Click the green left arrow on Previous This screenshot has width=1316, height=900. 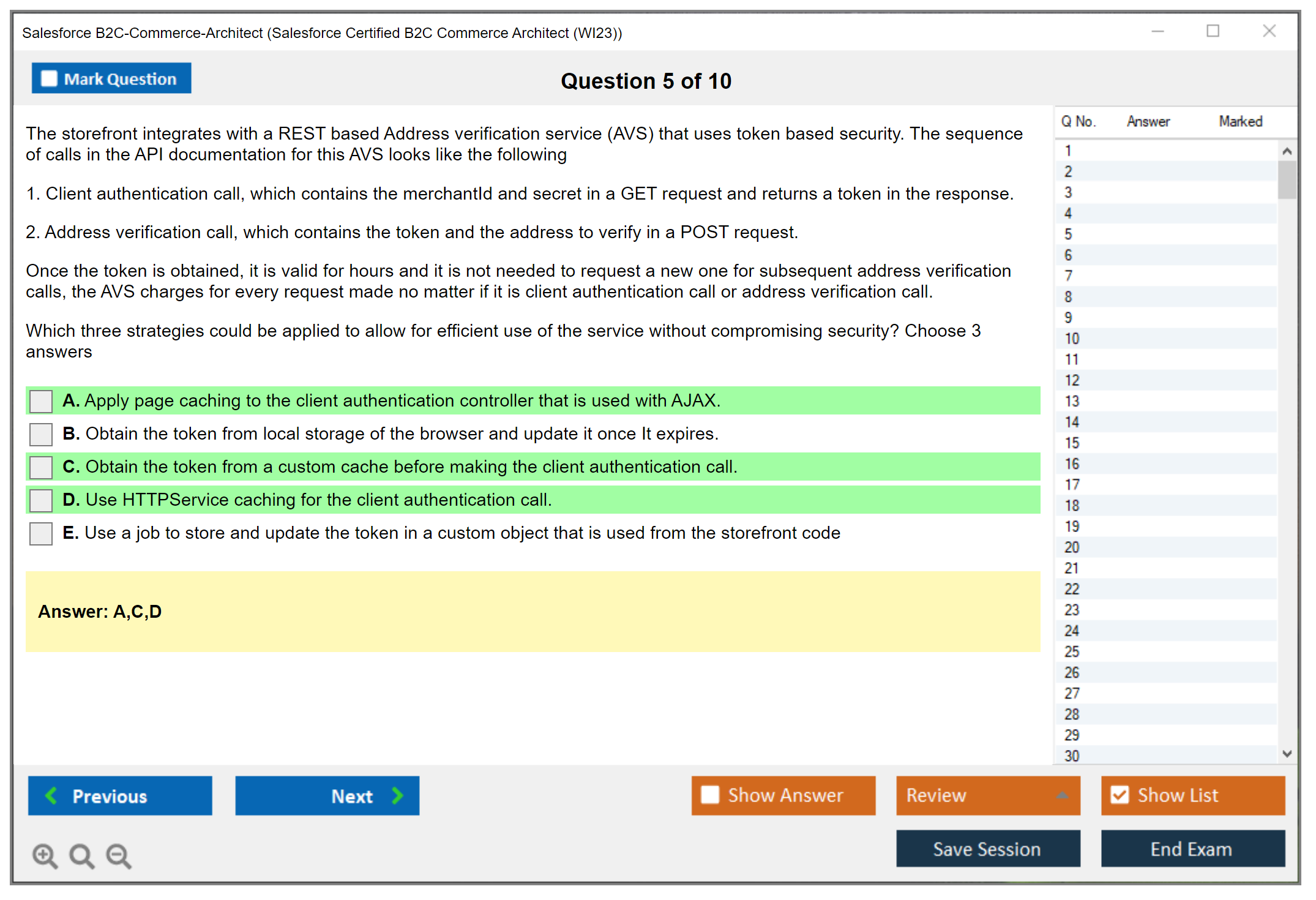coord(52,795)
